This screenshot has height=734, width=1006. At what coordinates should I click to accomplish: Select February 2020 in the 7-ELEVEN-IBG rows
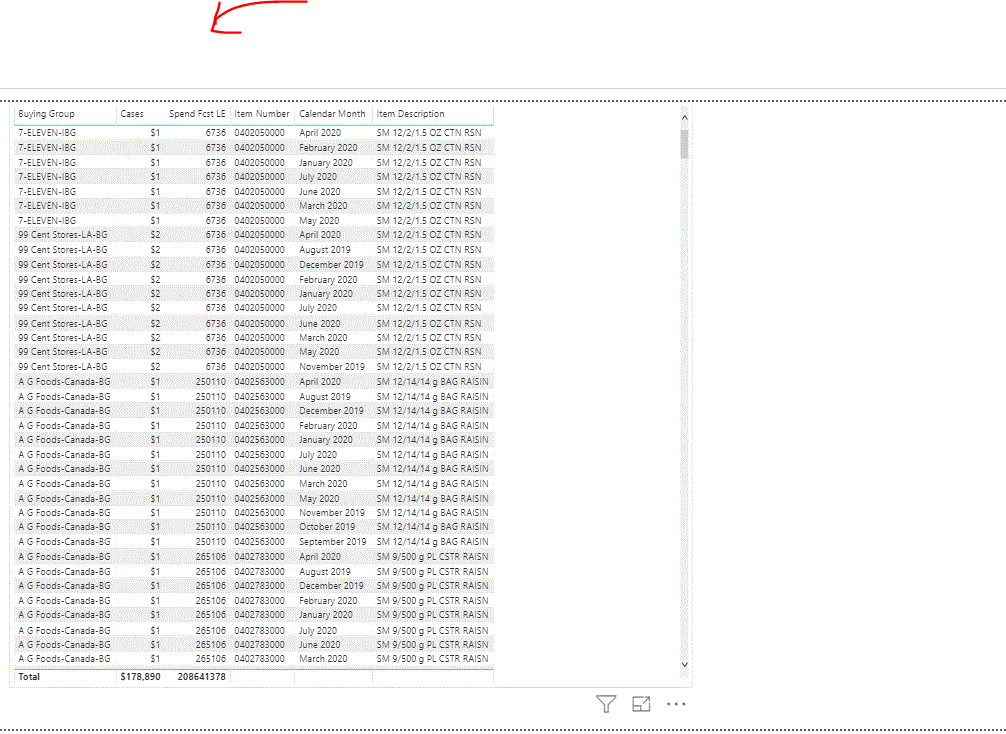[x=328, y=148]
